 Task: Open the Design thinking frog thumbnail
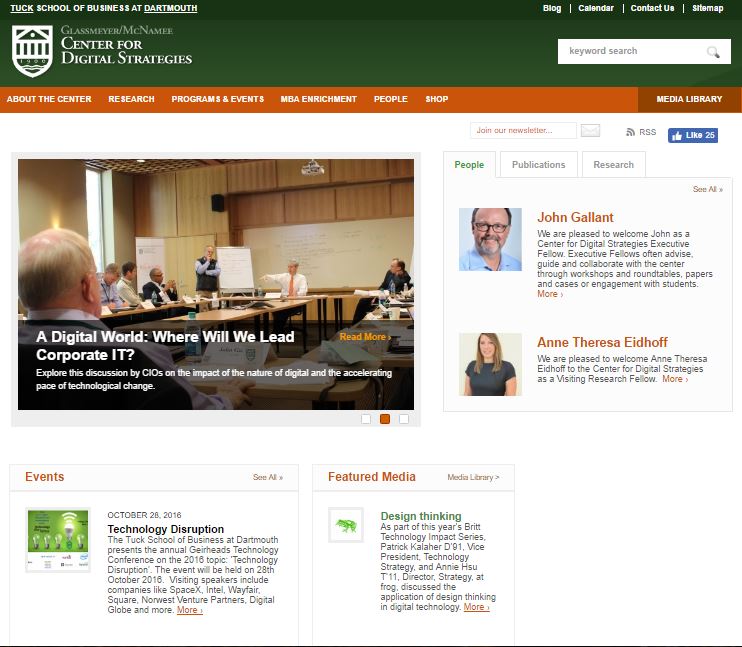[346, 525]
